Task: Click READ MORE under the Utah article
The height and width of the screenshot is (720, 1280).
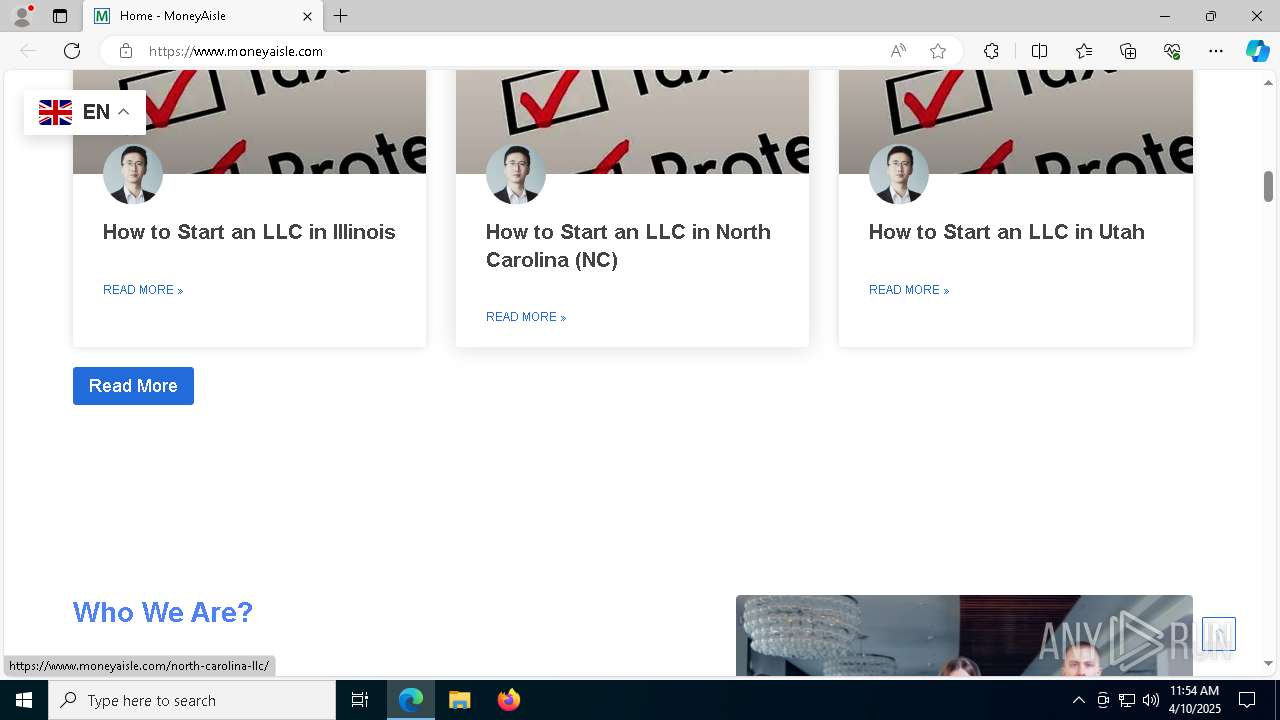Action: [x=909, y=290]
